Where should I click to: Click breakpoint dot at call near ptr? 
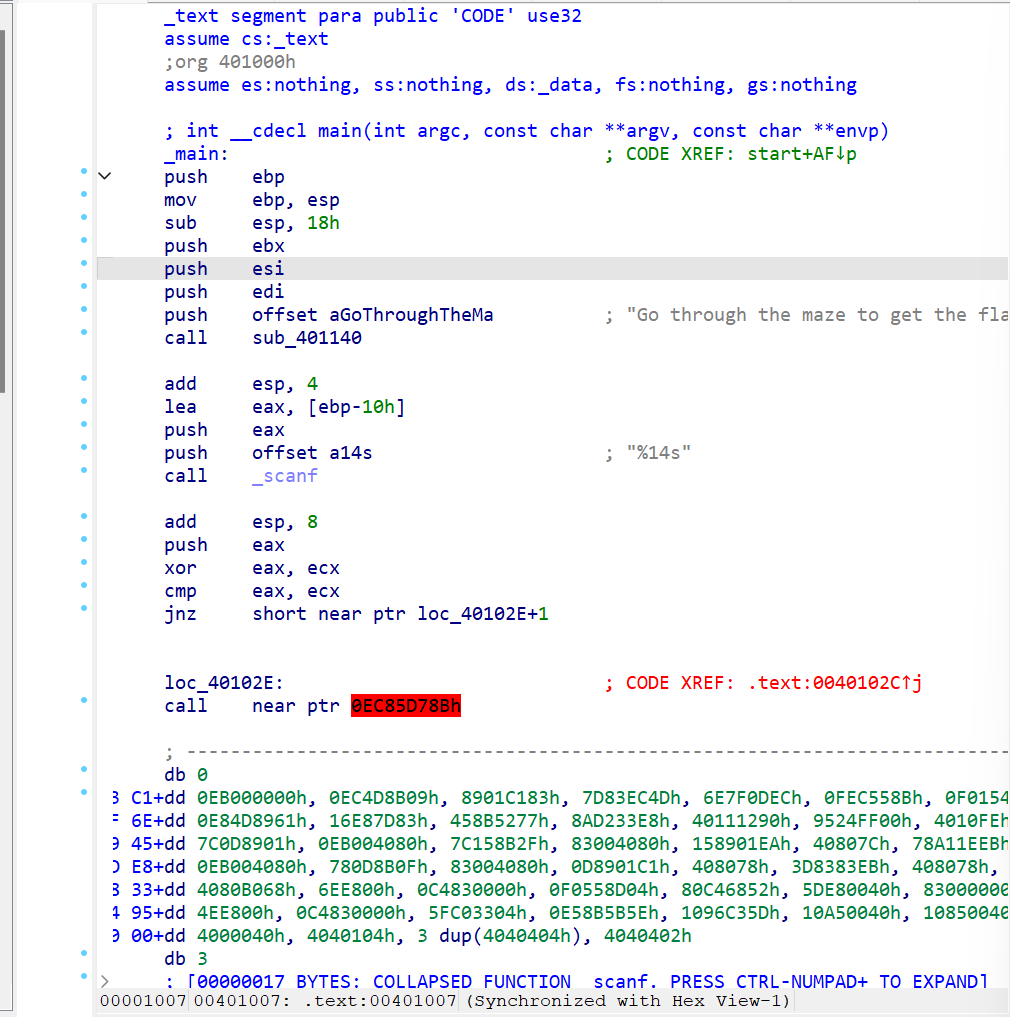click(x=84, y=701)
